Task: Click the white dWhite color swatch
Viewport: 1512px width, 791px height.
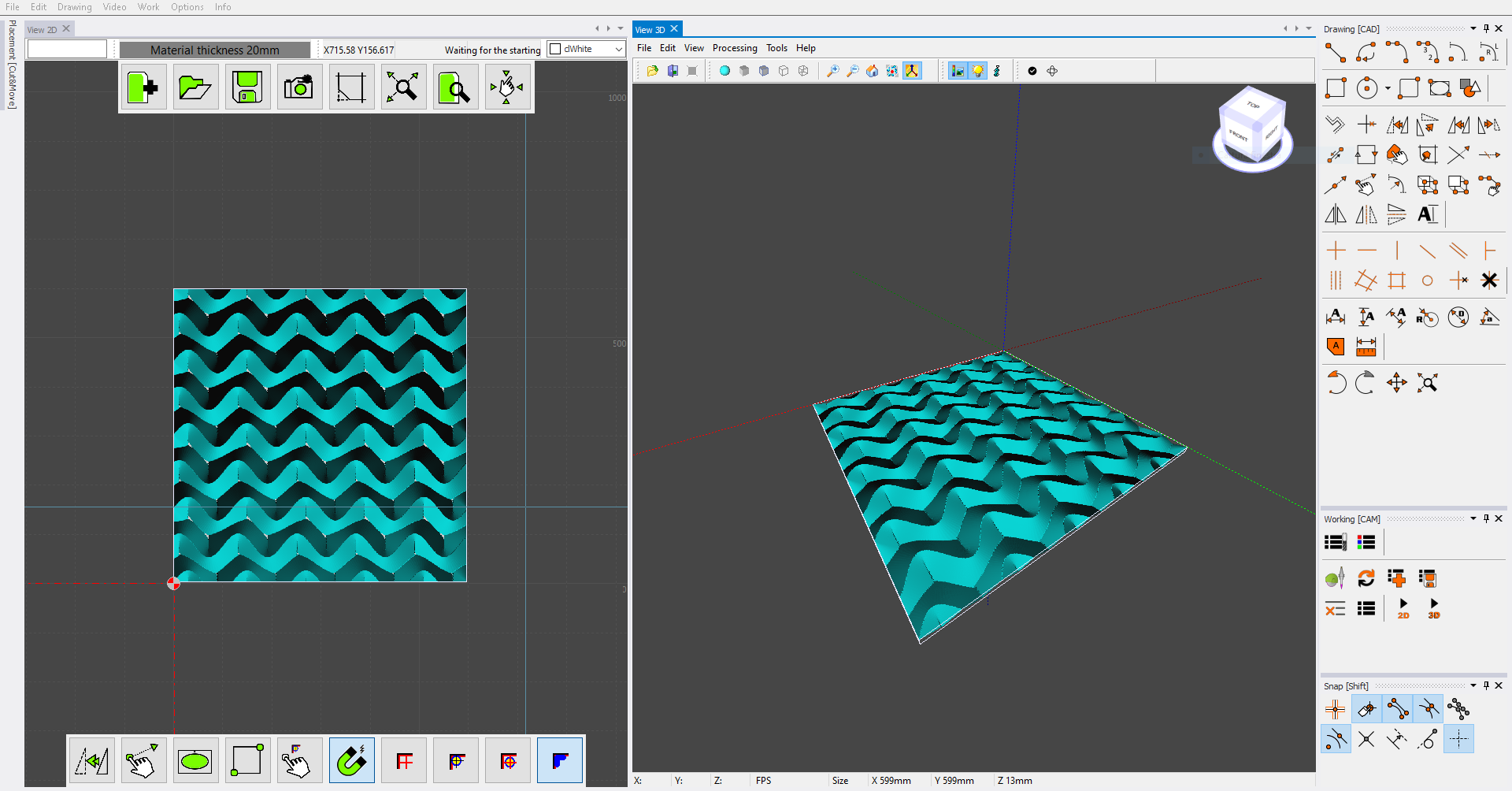Action: pyautogui.click(x=555, y=49)
